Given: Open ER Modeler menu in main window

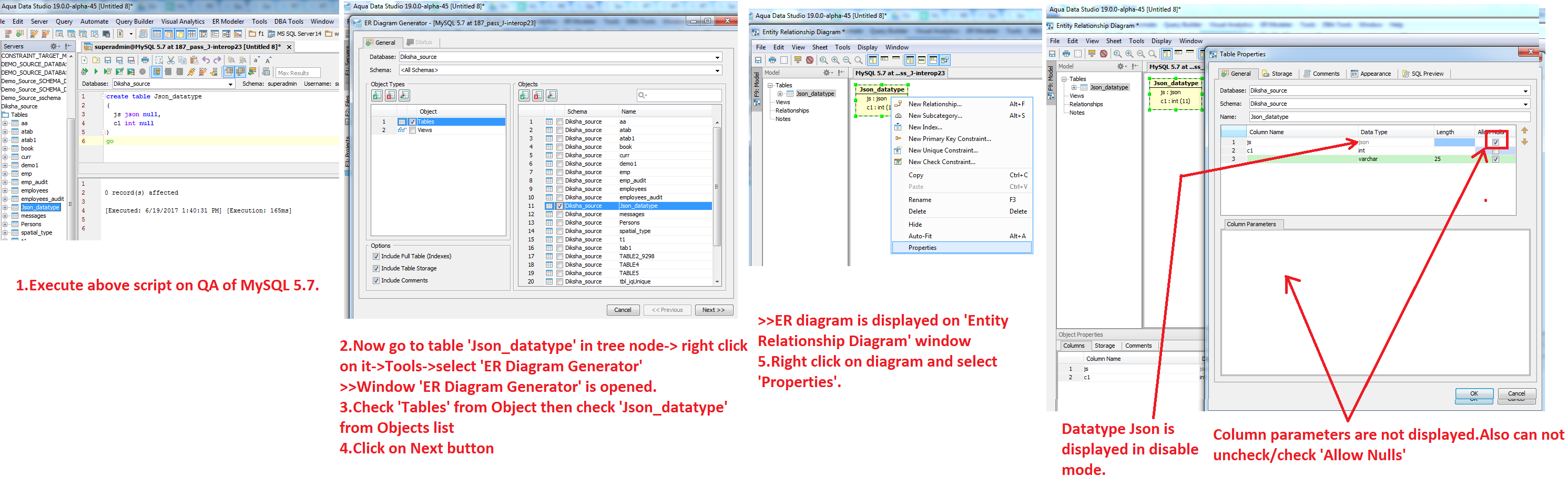Looking at the screenshot, I should point(228,22).
